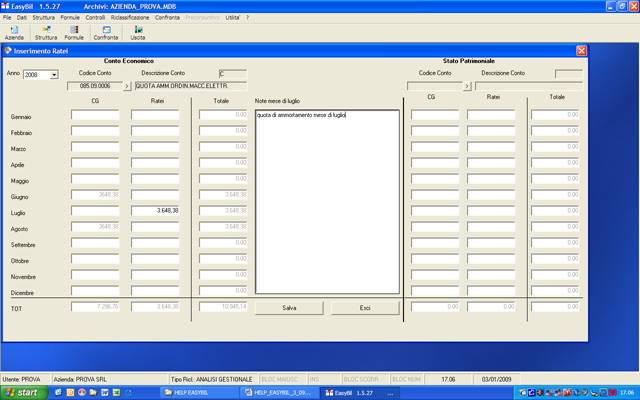Click the first-row CG field in Stato Patrimoniale
The image size is (640, 400).
pyautogui.click(x=435, y=115)
